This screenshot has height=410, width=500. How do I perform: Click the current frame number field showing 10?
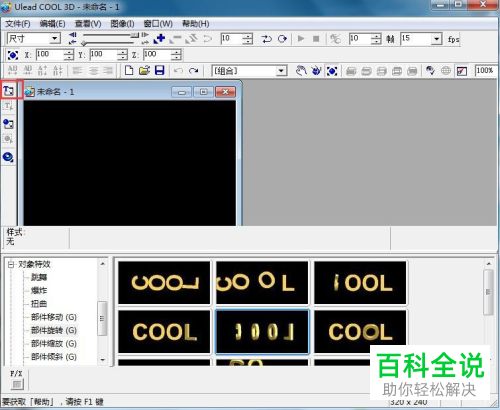point(232,39)
